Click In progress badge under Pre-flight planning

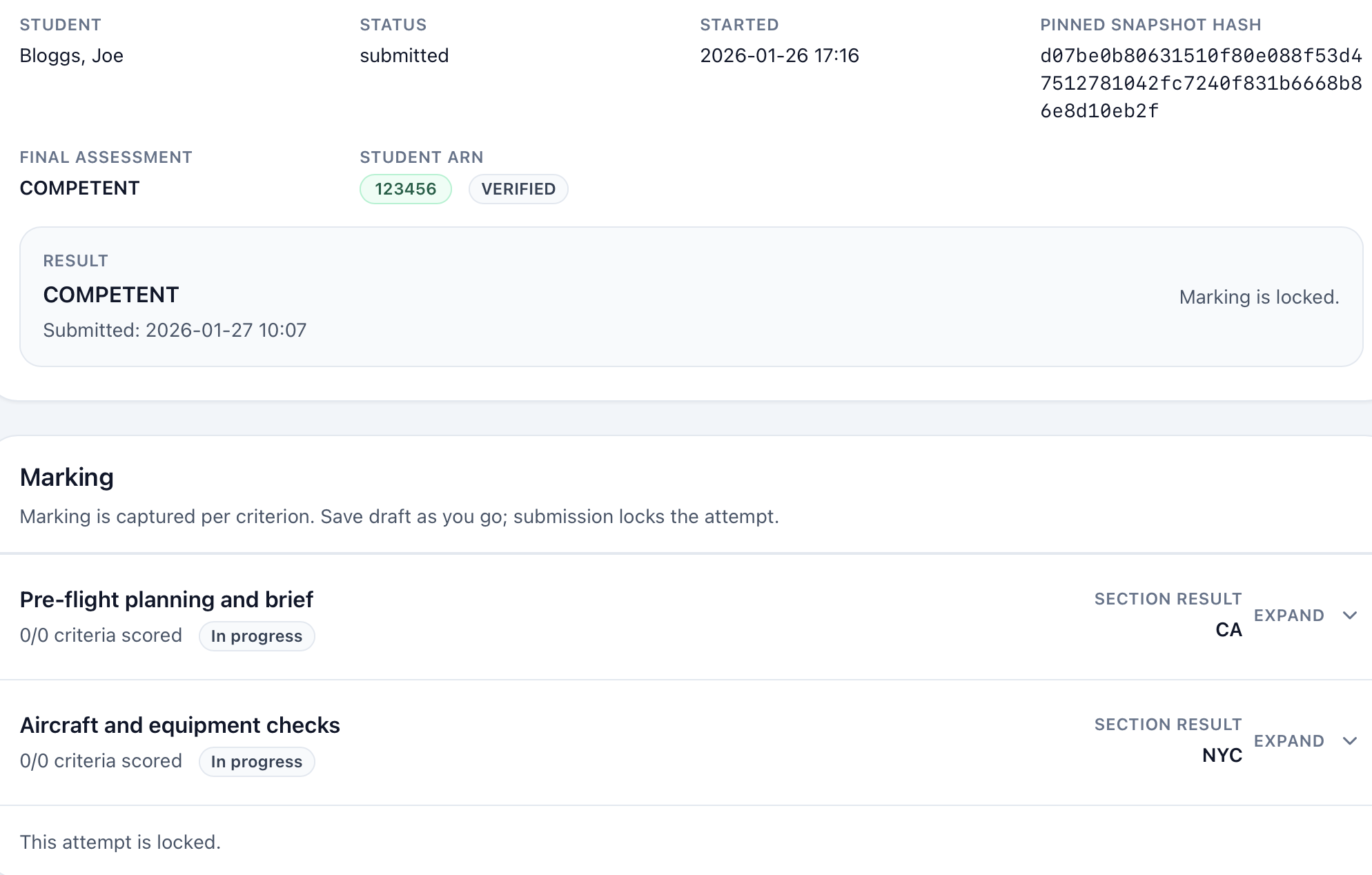(257, 636)
